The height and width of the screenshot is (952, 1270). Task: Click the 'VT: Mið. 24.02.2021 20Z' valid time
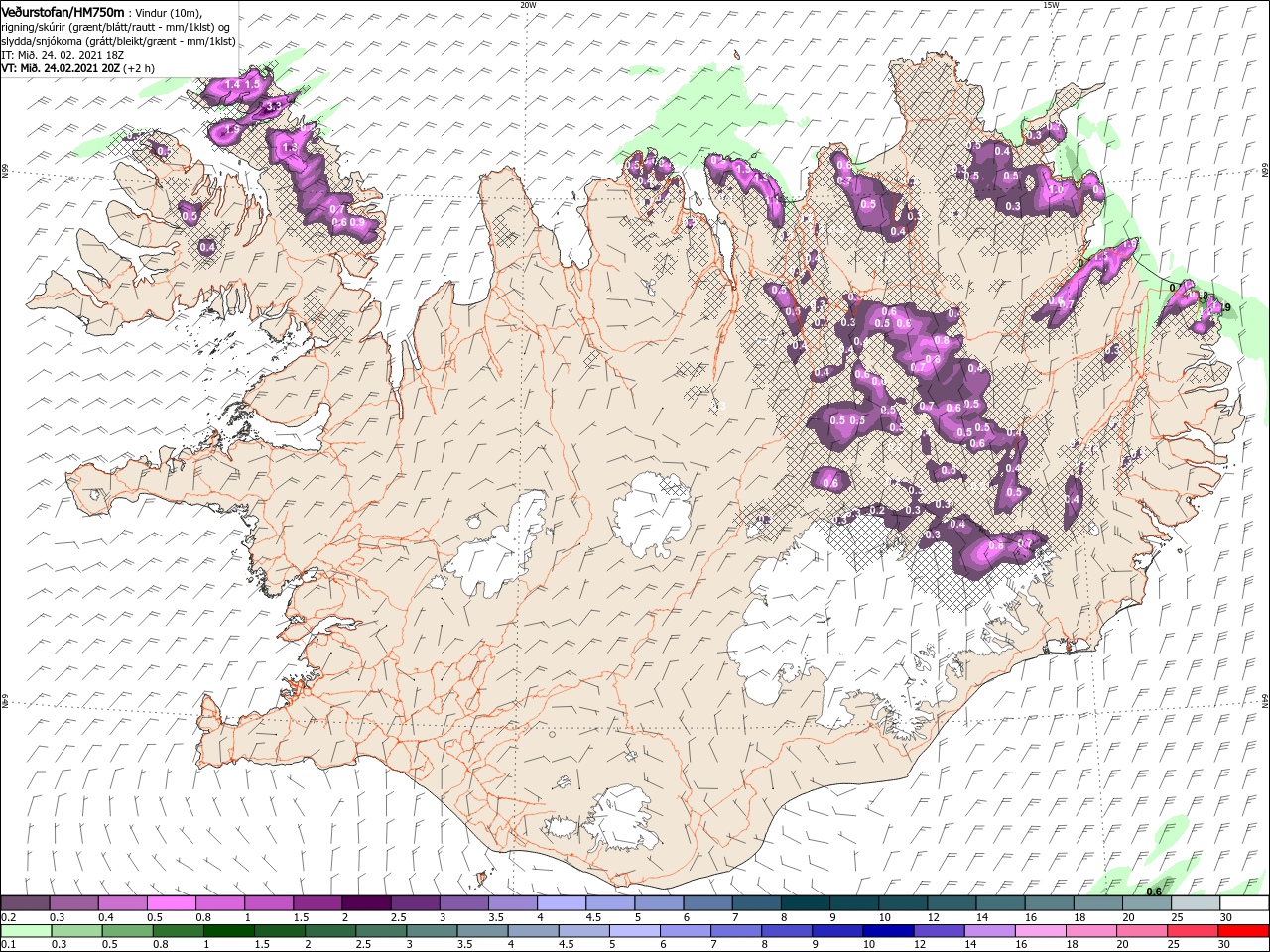(x=63, y=68)
